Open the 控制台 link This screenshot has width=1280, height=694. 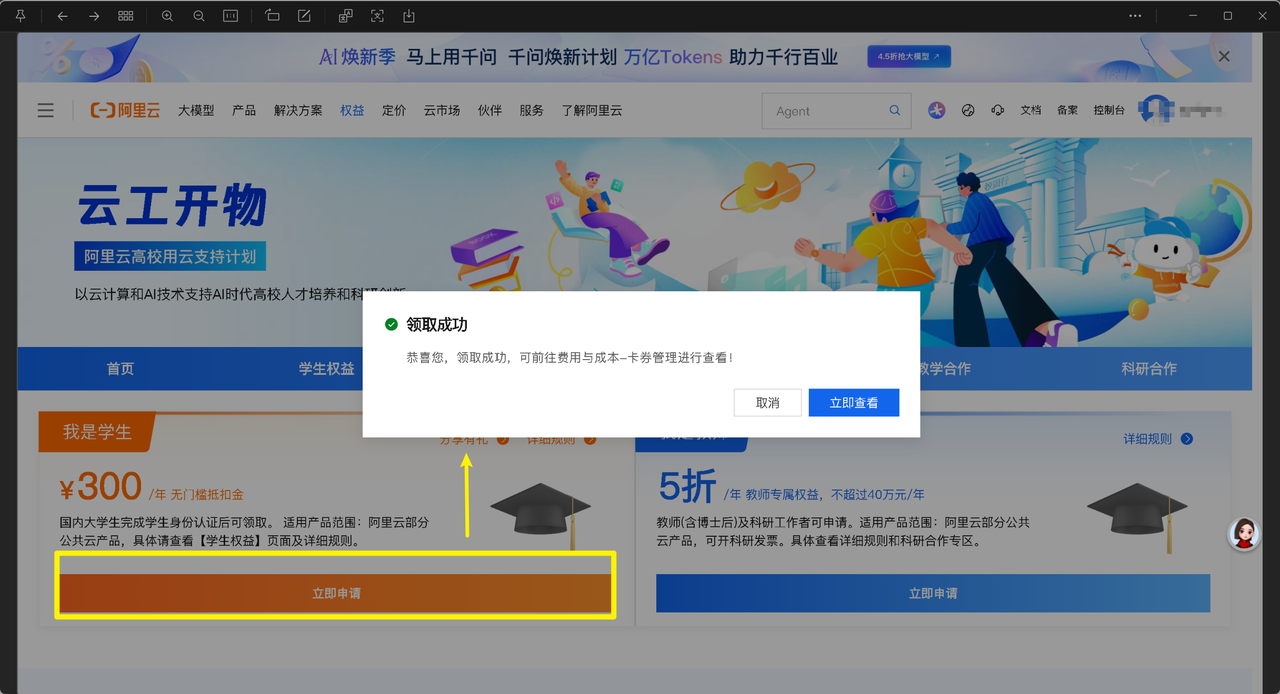click(1109, 110)
